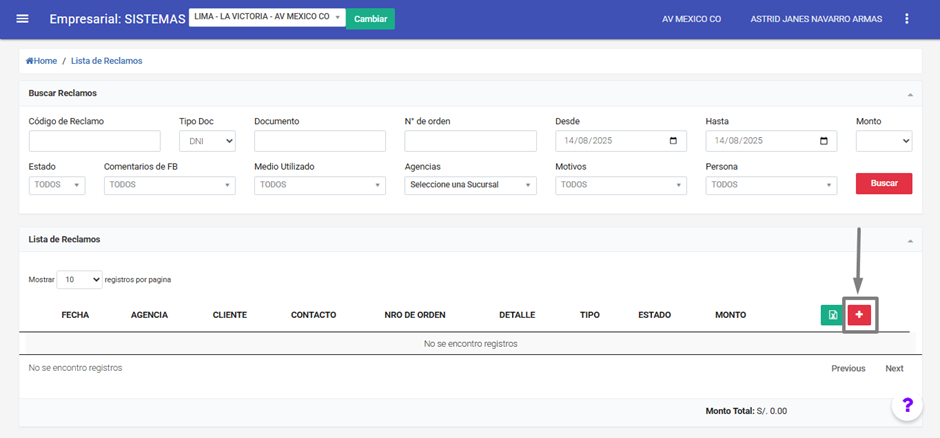The image size is (940, 438).
Task: Open the Desde date calendar picker icon
Action: pos(673,141)
